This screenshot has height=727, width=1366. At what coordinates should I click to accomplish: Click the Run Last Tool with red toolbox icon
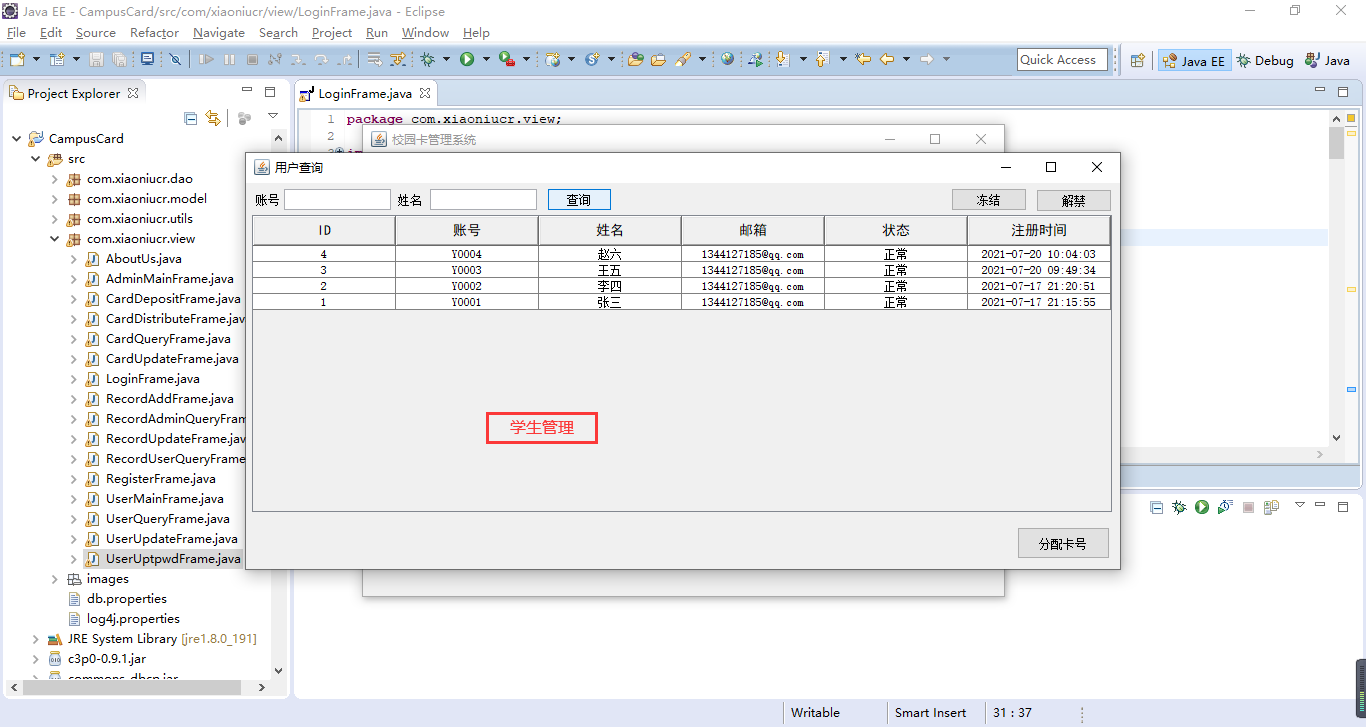pyautogui.click(x=506, y=60)
